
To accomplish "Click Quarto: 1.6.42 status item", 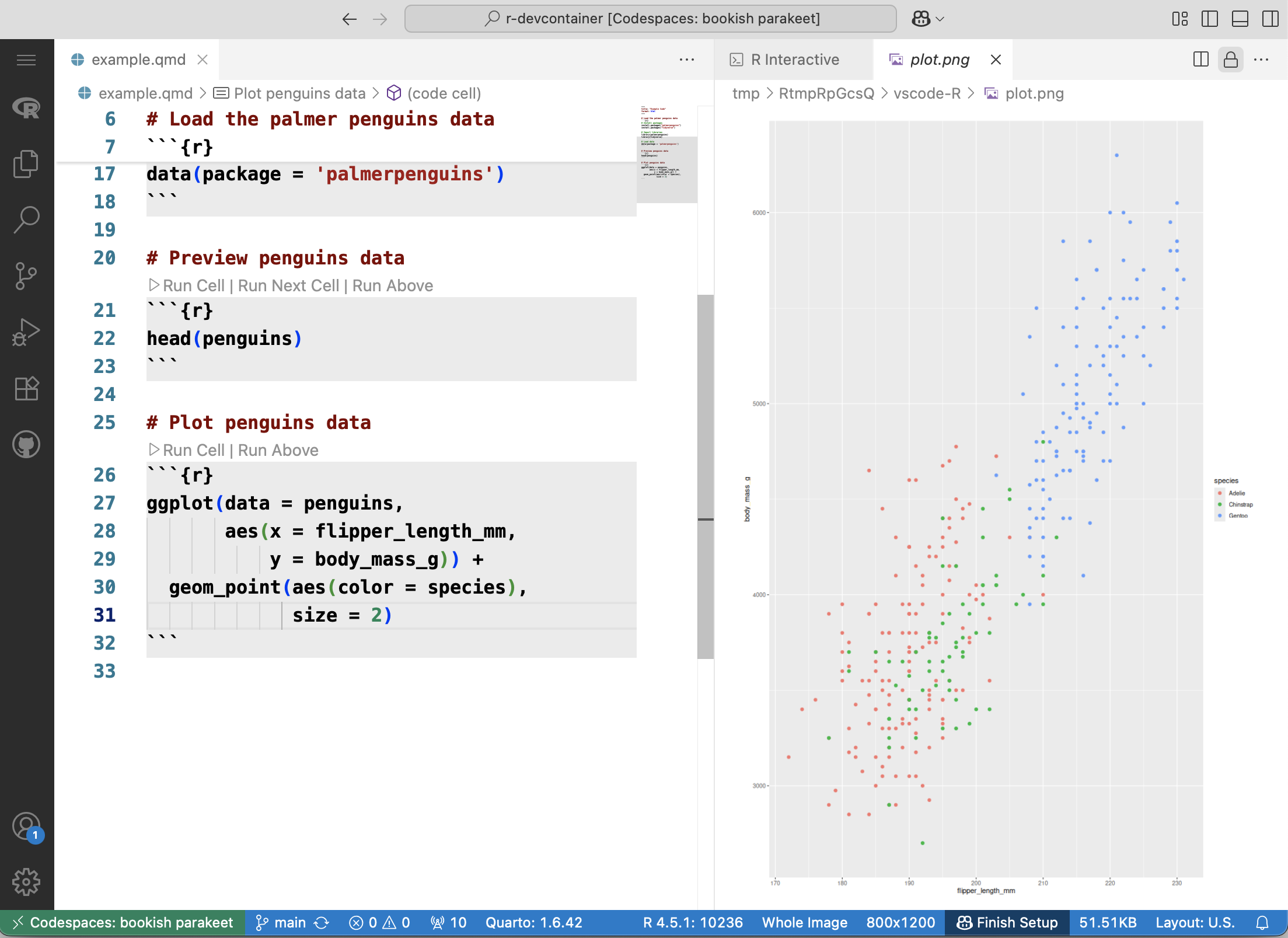I will [x=533, y=923].
